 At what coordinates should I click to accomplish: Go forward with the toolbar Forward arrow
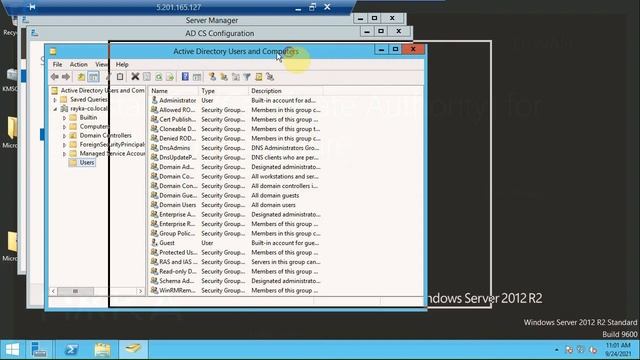tap(66, 77)
